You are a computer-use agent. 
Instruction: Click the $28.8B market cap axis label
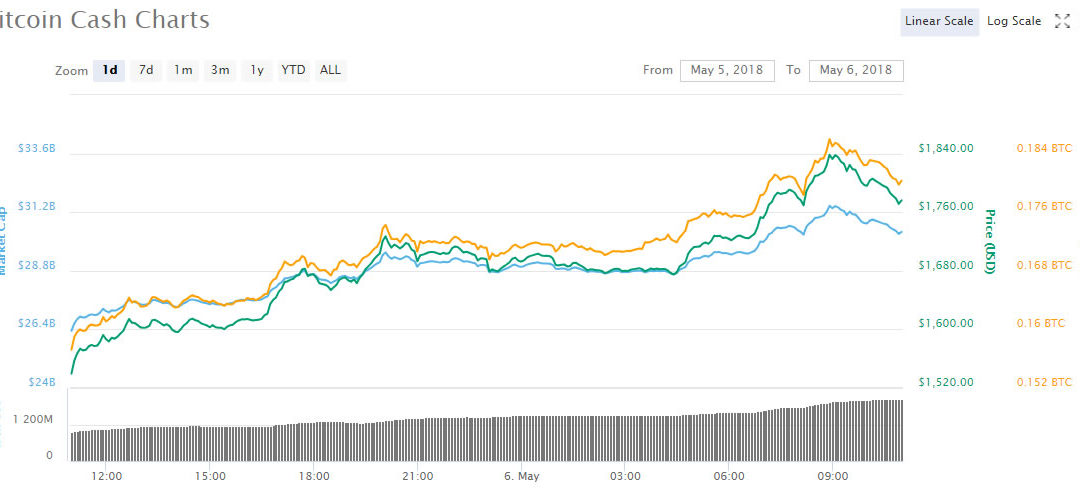(x=37, y=265)
